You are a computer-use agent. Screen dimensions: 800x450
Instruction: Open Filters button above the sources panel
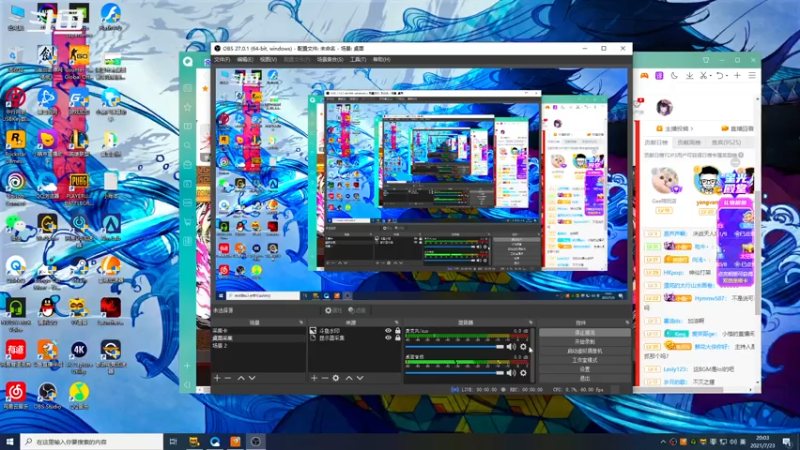coord(358,310)
